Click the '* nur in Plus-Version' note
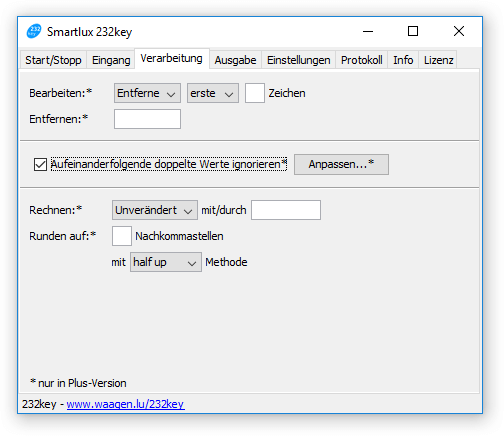The height and width of the screenshot is (436, 504). tap(78, 383)
